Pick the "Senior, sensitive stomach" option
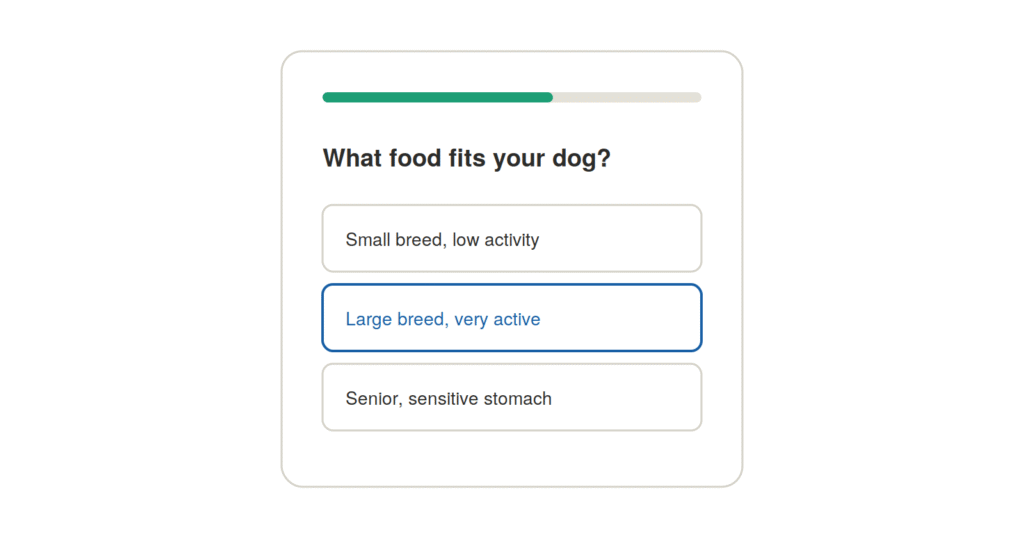The image size is (1024, 538). (511, 397)
